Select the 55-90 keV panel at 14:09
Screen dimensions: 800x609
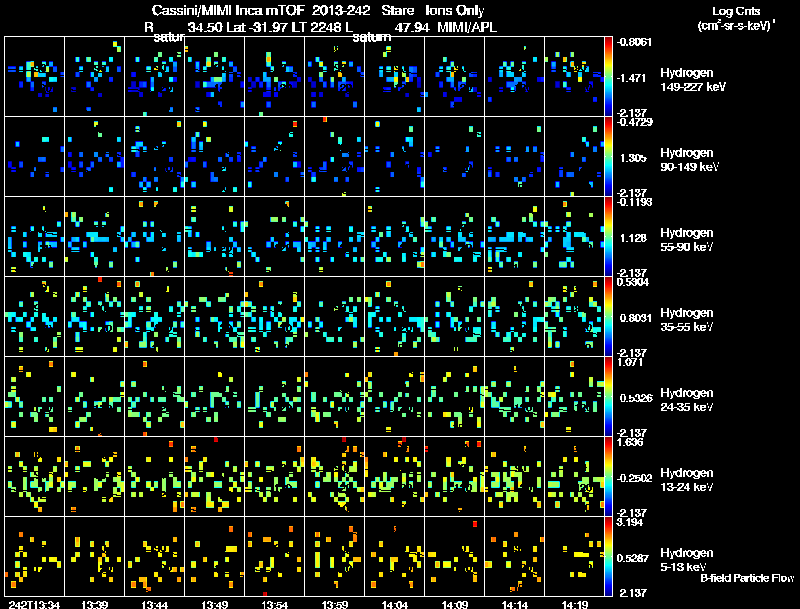pos(455,237)
